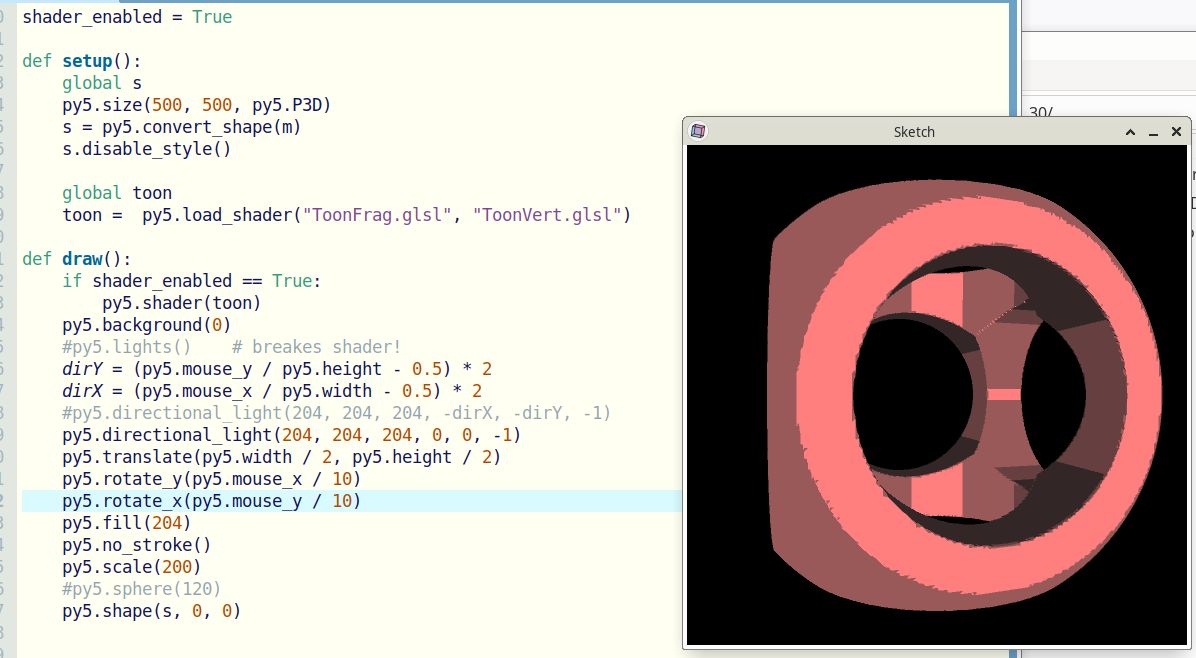Click the up-arrow button in Sketch title bar

pyautogui.click(x=1130, y=132)
